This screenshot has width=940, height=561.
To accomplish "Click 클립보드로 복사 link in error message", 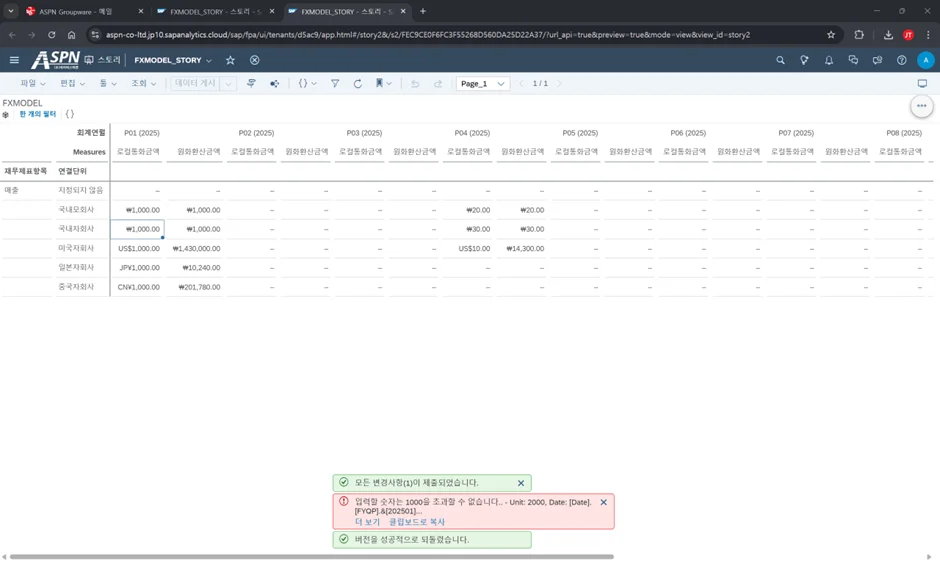I will pos(417,522).
